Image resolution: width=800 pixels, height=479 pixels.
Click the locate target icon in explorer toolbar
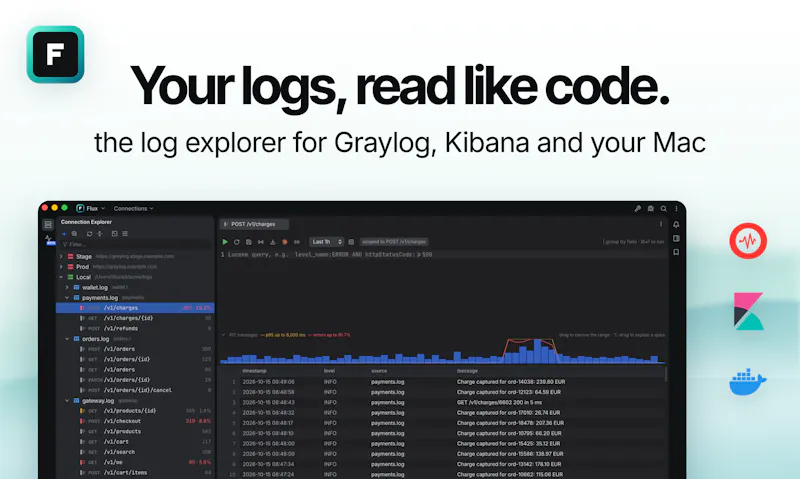(100, 234)
